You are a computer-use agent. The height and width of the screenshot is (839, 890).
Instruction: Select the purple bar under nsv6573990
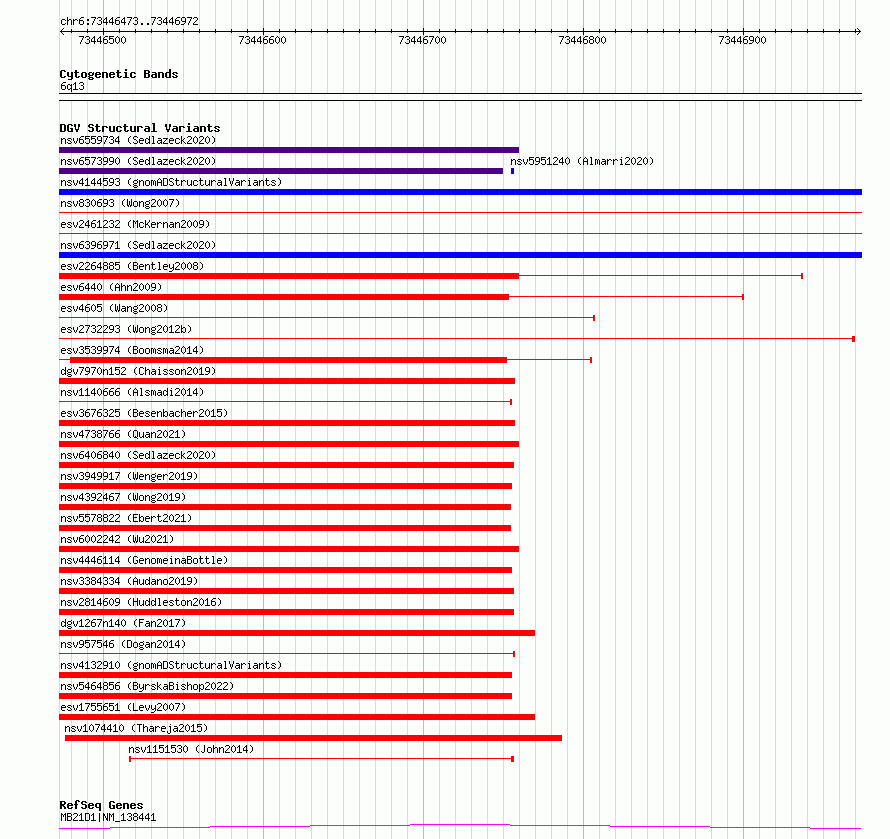click(x=281, y=171)
